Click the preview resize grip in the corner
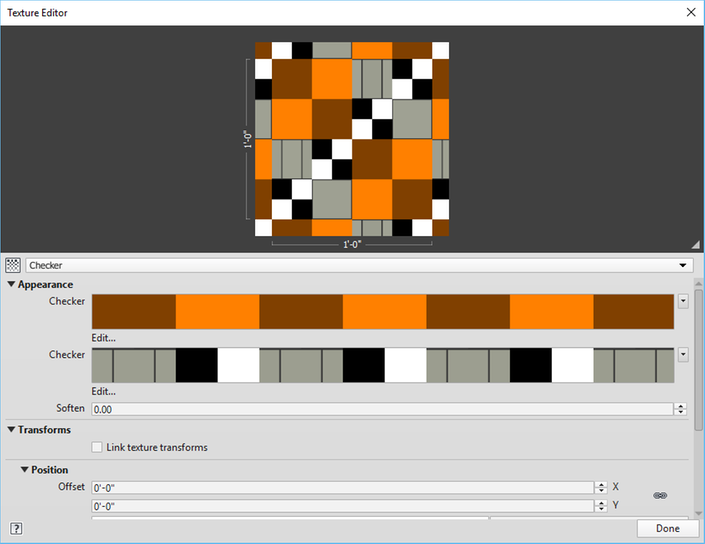 click(695, 244)
